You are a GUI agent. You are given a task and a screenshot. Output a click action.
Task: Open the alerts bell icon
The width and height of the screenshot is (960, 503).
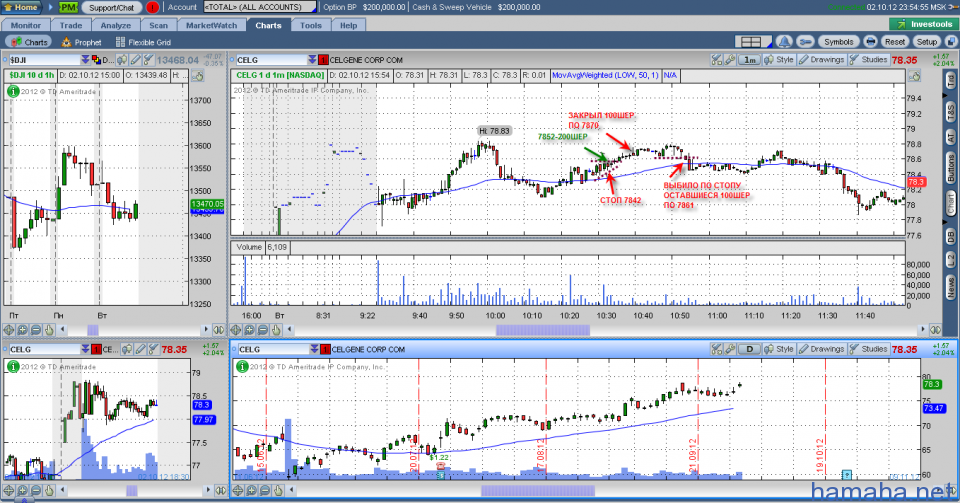coord(784,42)
